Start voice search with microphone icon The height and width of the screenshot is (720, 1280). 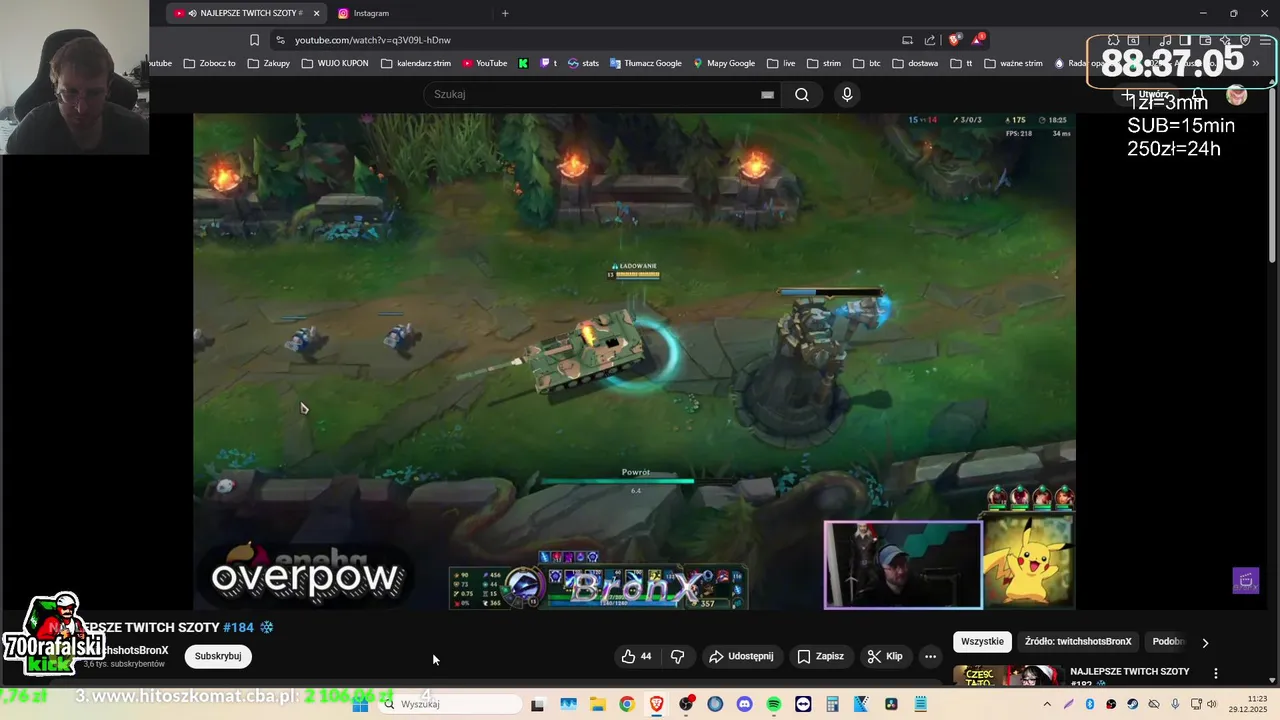tap(847, 94)
